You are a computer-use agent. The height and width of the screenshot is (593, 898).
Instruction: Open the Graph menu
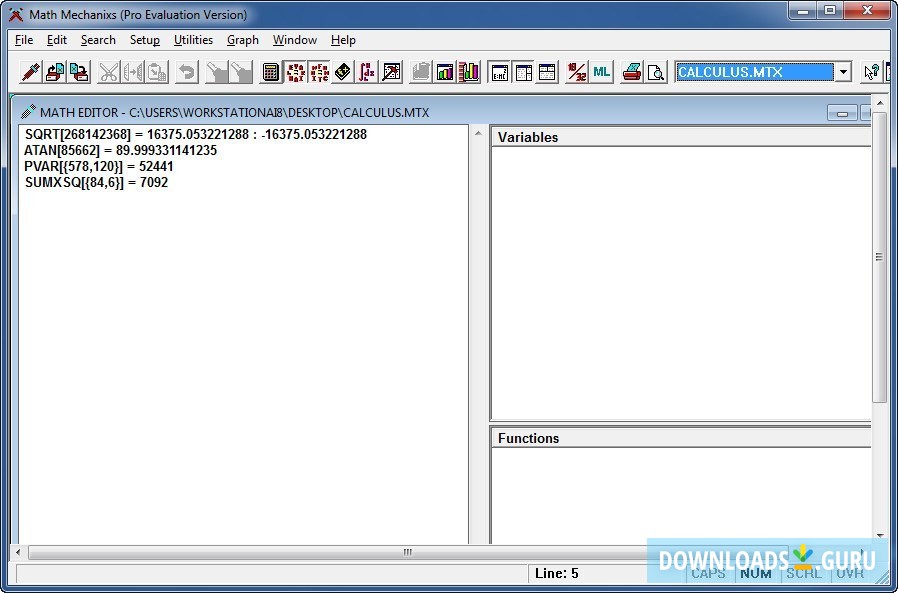pyautogui.click(x=243, y=40)
